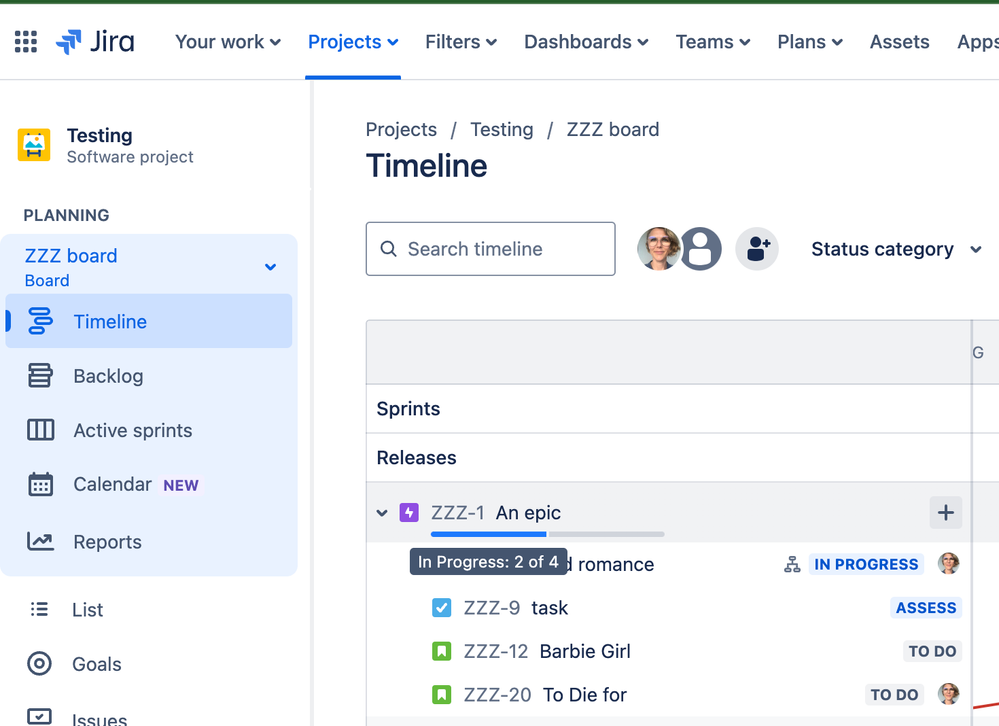Select ZZZ board in the sidebar

[71, 255]
